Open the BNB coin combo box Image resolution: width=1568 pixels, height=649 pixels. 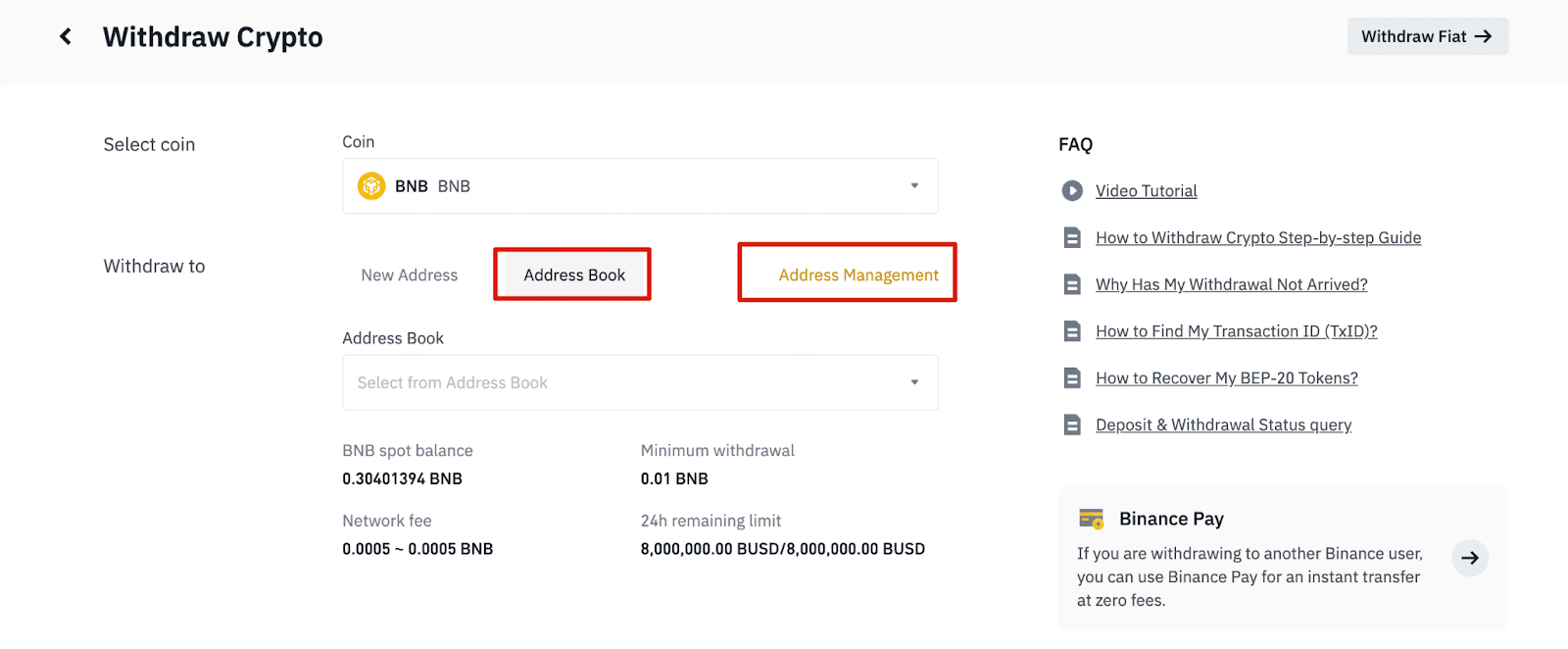[640, 186]
